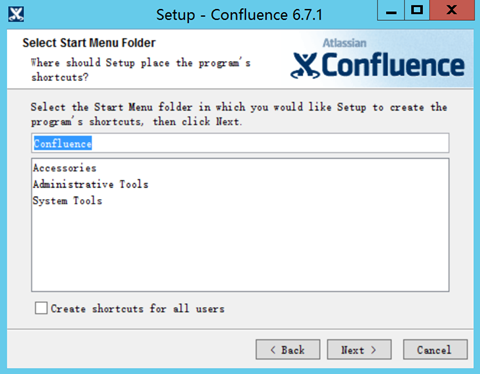Viewport: 480px width, 374px height.
Task: Maximize the Setup window
Action: [x=417, y=10]
